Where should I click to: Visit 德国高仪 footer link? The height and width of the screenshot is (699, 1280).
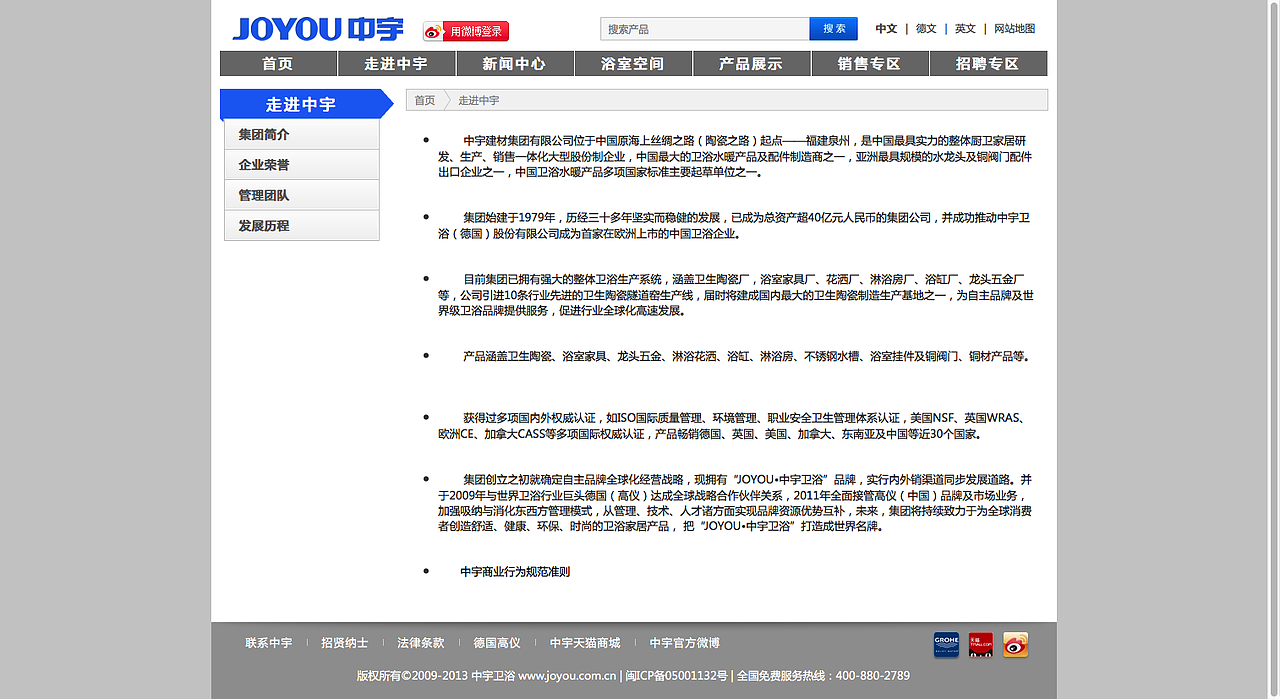tap(496, 643)
